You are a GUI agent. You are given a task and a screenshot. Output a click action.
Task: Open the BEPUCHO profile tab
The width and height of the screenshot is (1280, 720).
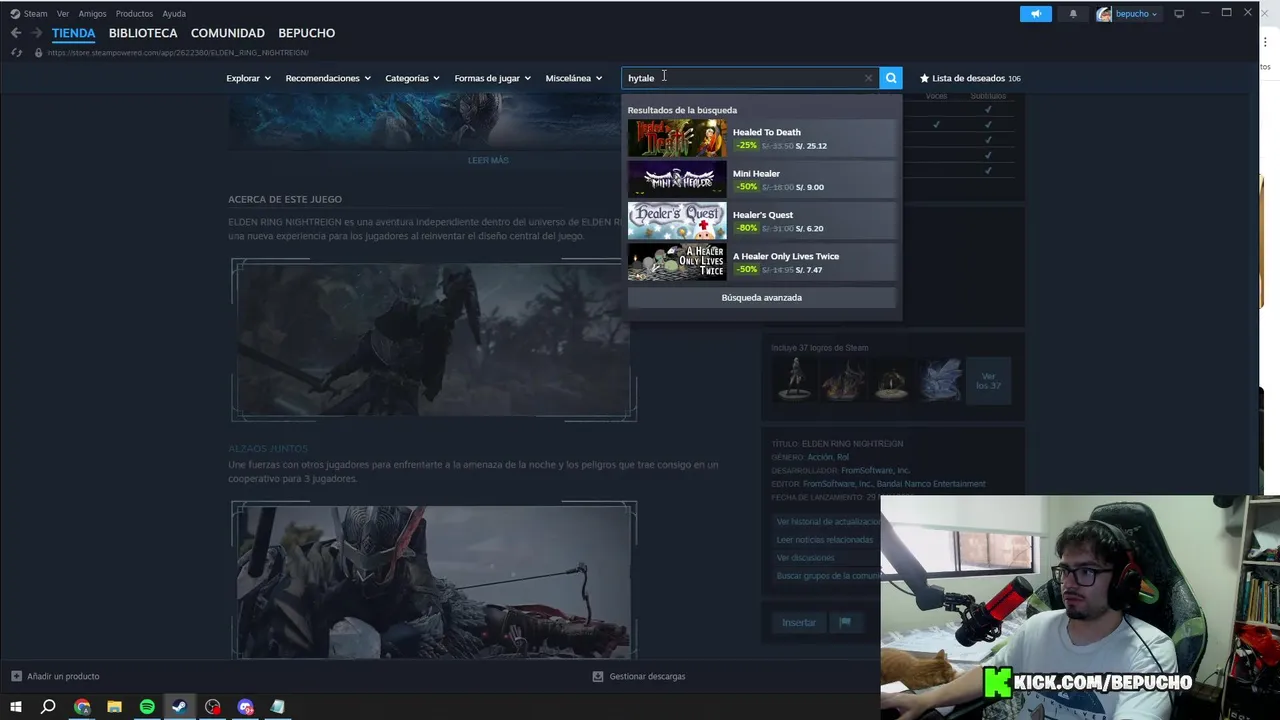307,33
